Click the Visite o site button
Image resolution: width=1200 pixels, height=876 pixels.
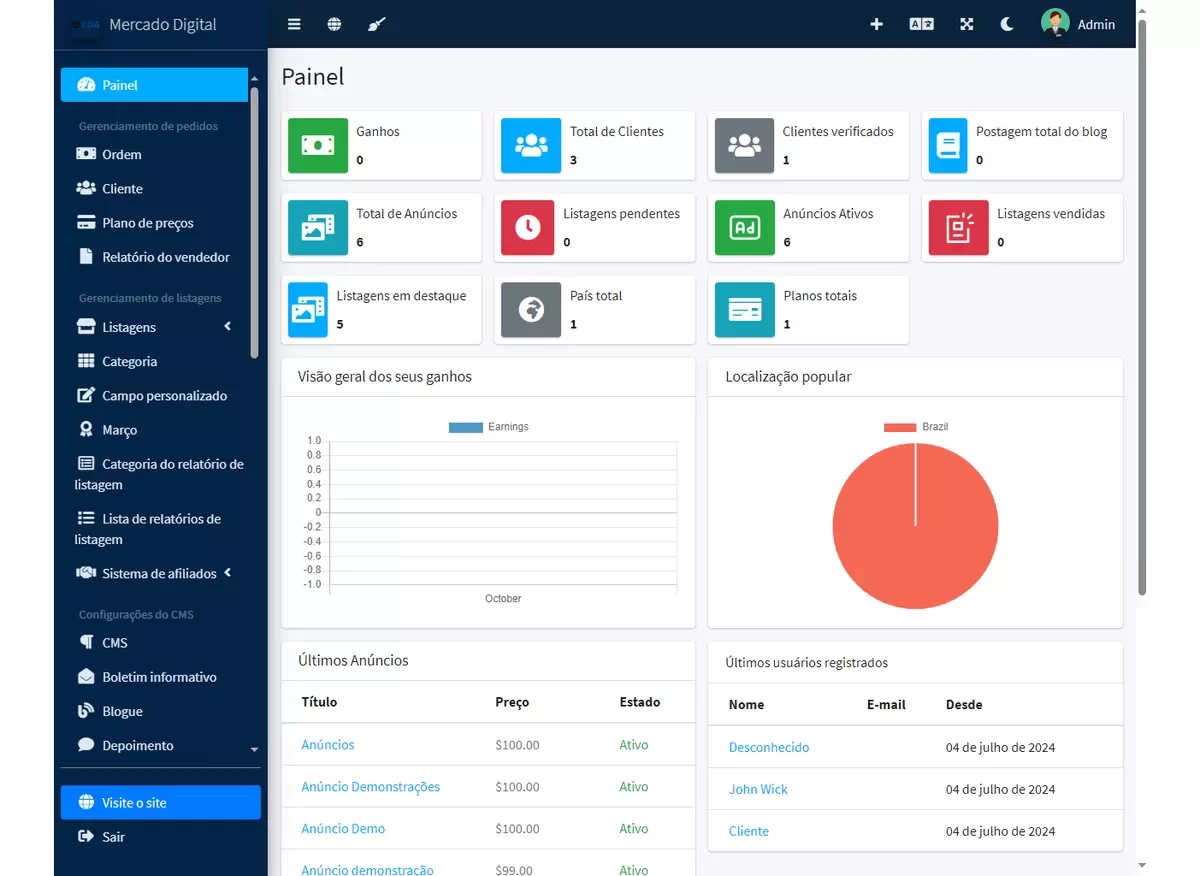click(160, 802)
